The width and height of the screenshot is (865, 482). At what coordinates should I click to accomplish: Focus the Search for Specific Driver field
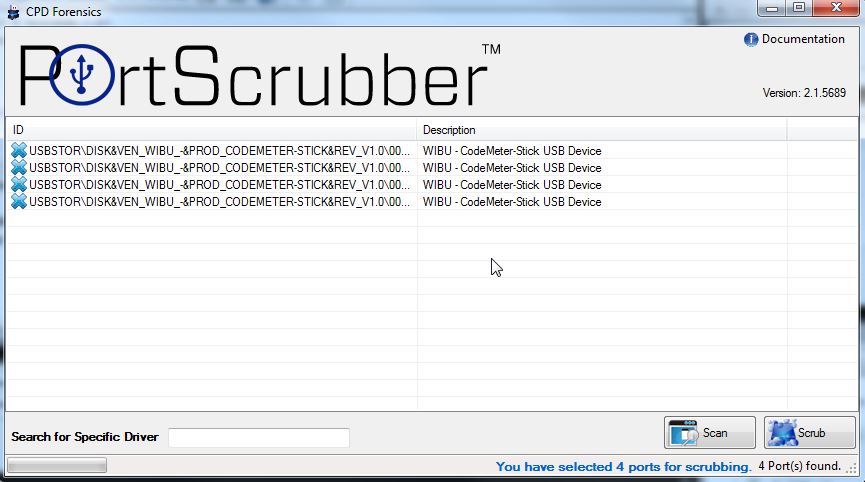(259, 438)
